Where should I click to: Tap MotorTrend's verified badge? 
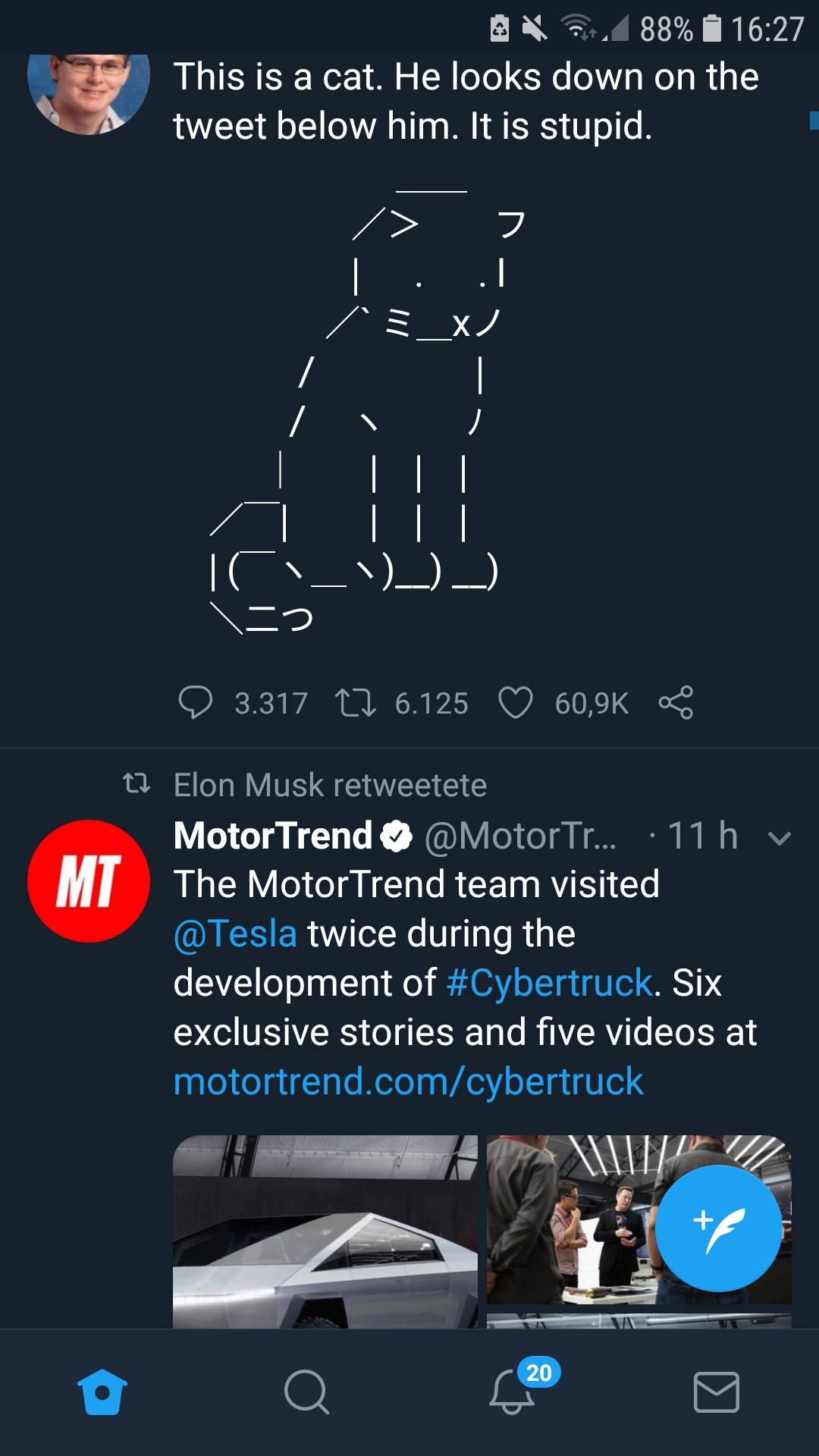point(397,835)
